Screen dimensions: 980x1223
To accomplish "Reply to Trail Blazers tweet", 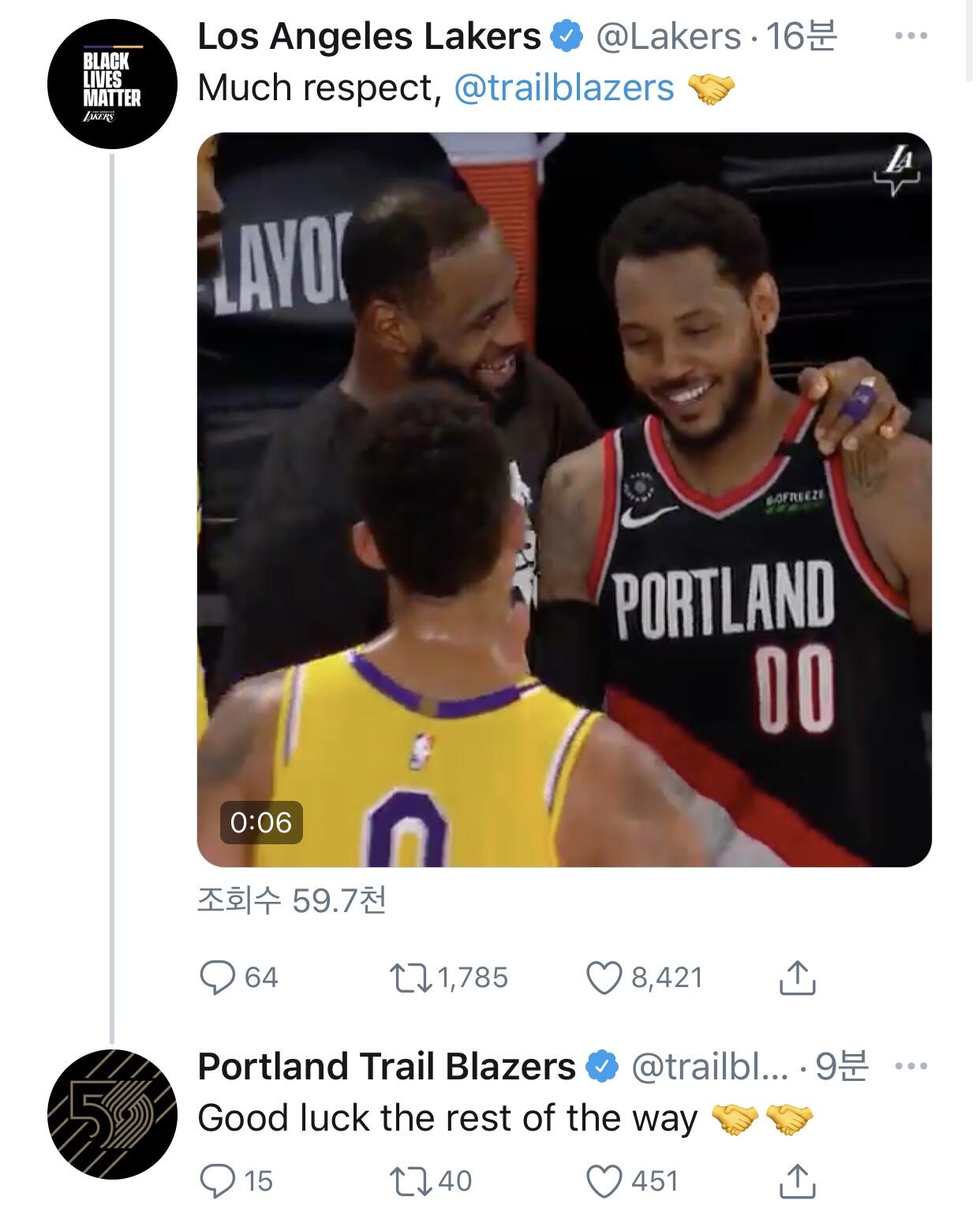I will point(218,1181).
